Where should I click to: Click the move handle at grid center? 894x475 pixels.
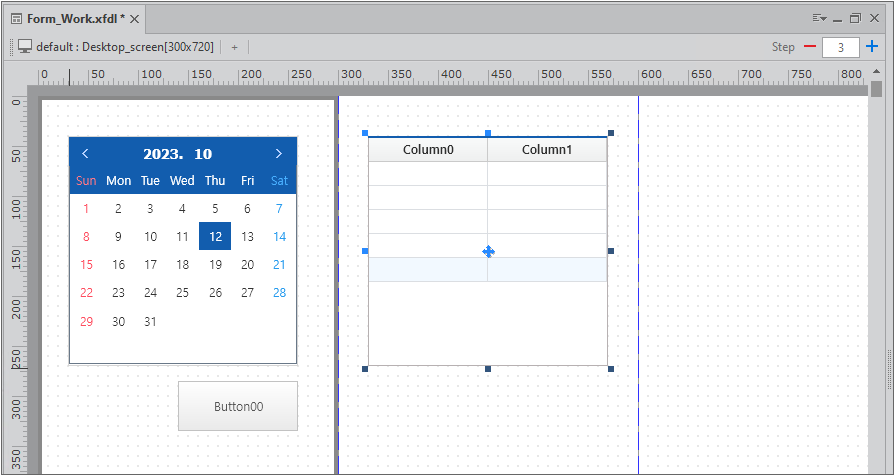pyautogui.click(x=488, y=251)
